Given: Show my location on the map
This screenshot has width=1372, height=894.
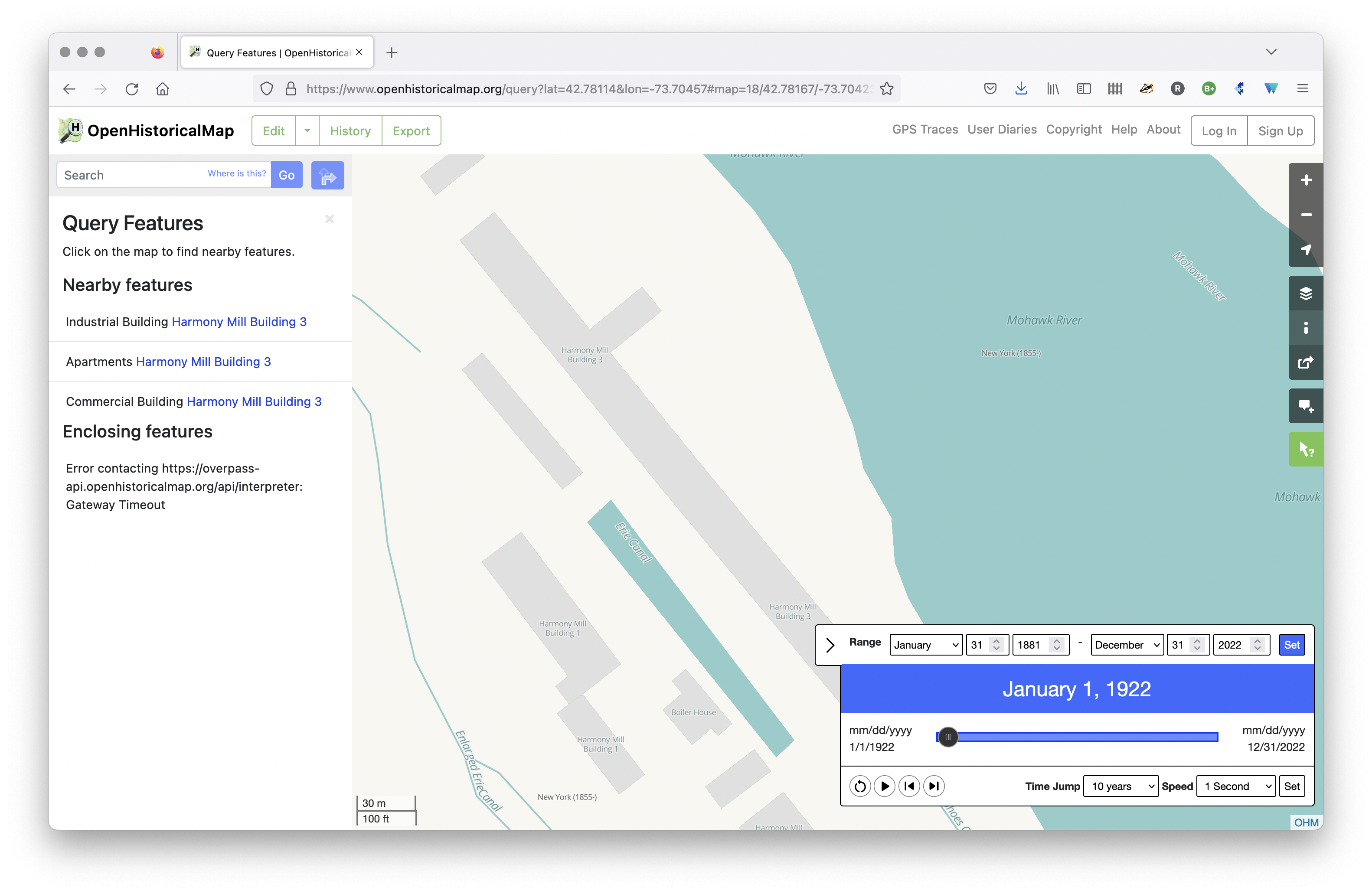Looking at the screenshot, I should pos(1305,249).
